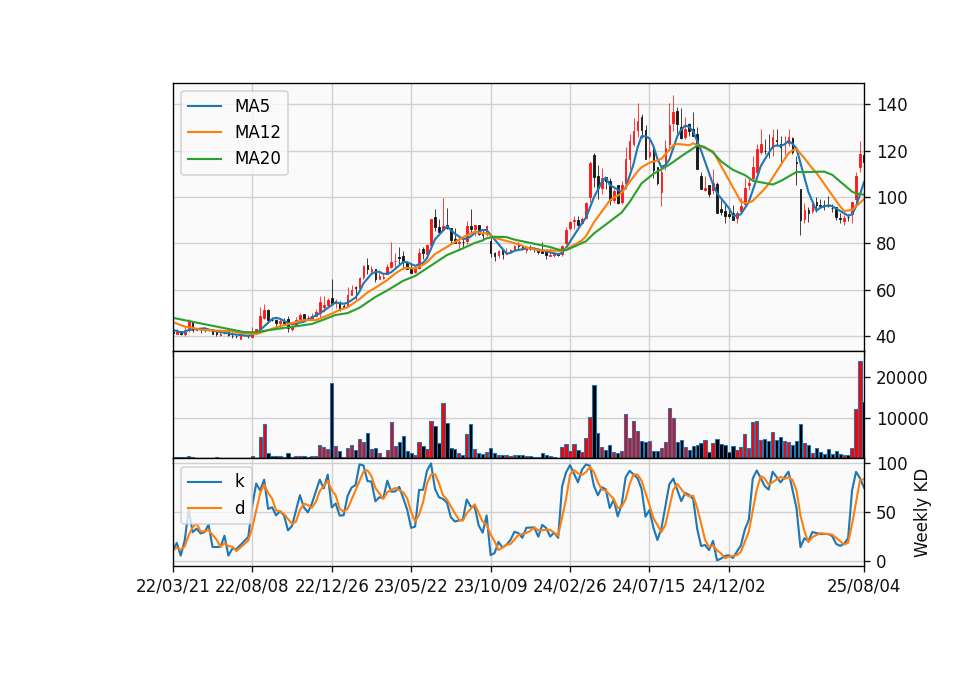
Task: Click the 20000 volume axis label
Action: click(902, 378)
